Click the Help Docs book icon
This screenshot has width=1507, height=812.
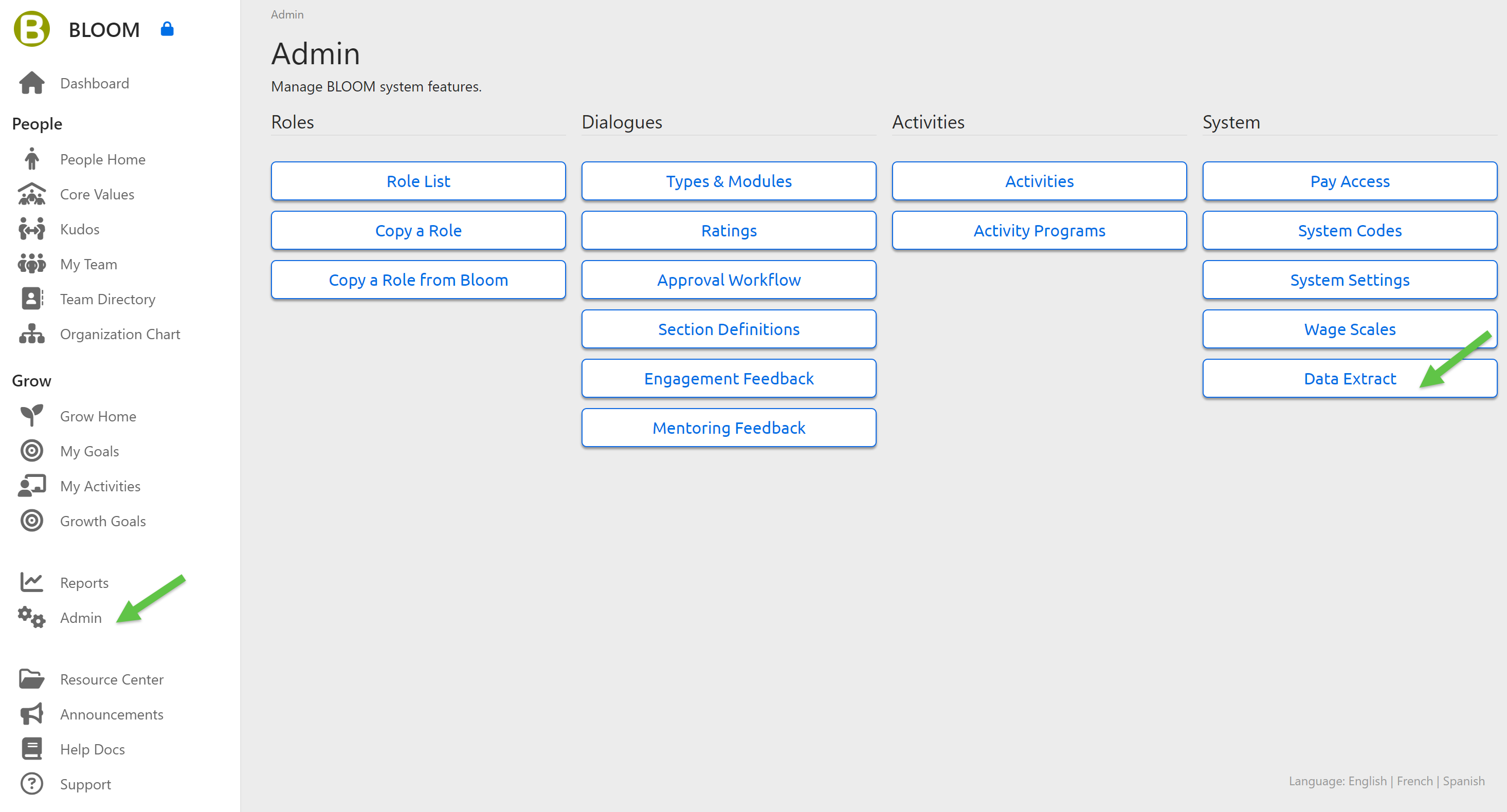(x=31, y=749)
